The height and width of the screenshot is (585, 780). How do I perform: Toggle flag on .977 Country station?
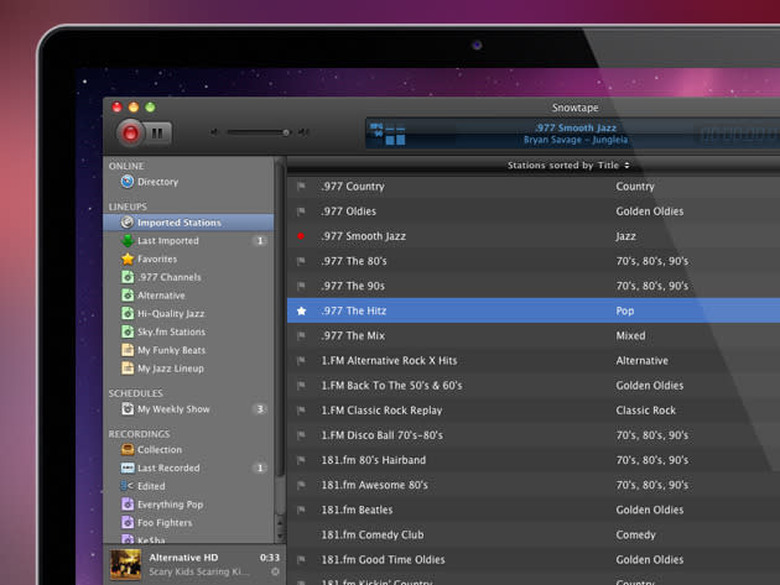[301, 187]
